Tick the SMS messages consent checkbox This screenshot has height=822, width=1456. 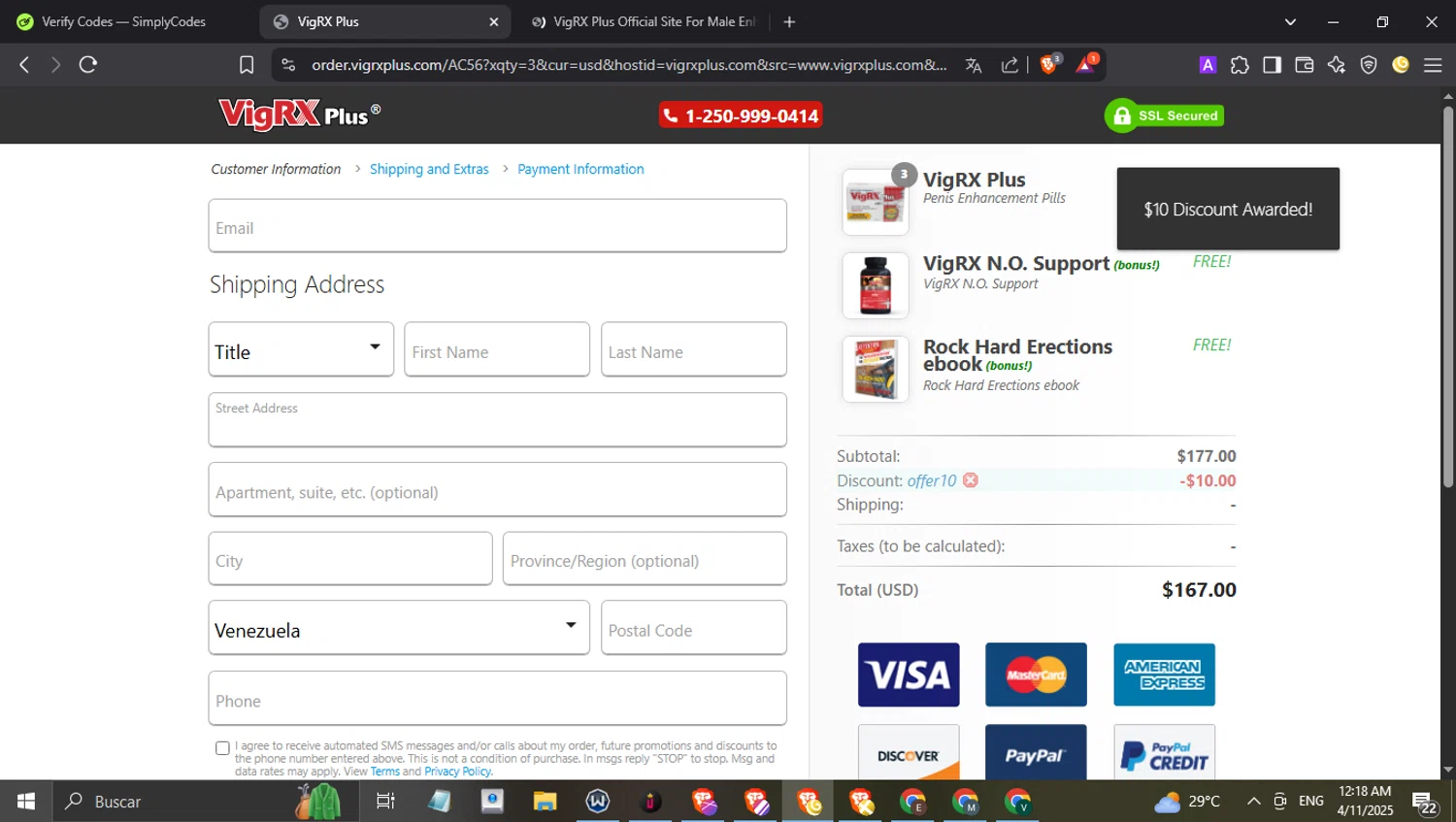tap(222, 748)
